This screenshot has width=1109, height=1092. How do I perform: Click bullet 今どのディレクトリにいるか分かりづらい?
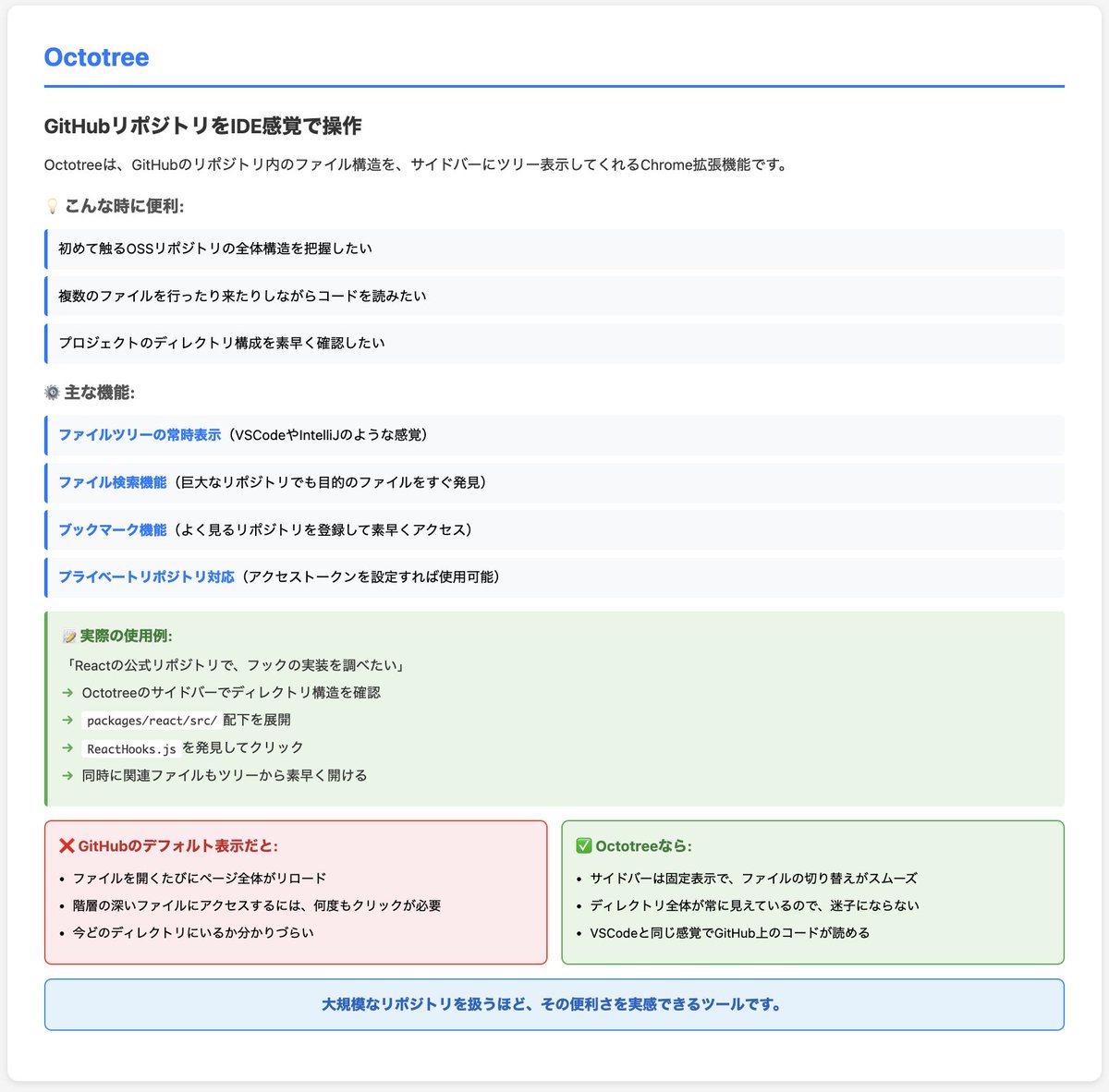[193, 933]
